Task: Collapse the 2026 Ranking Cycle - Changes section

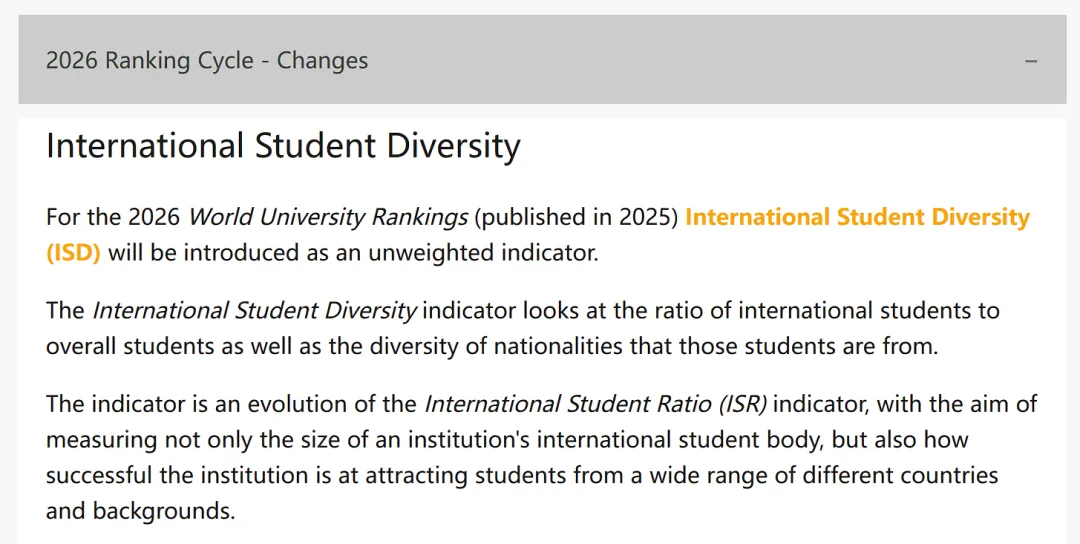Action: coord(542,60)
